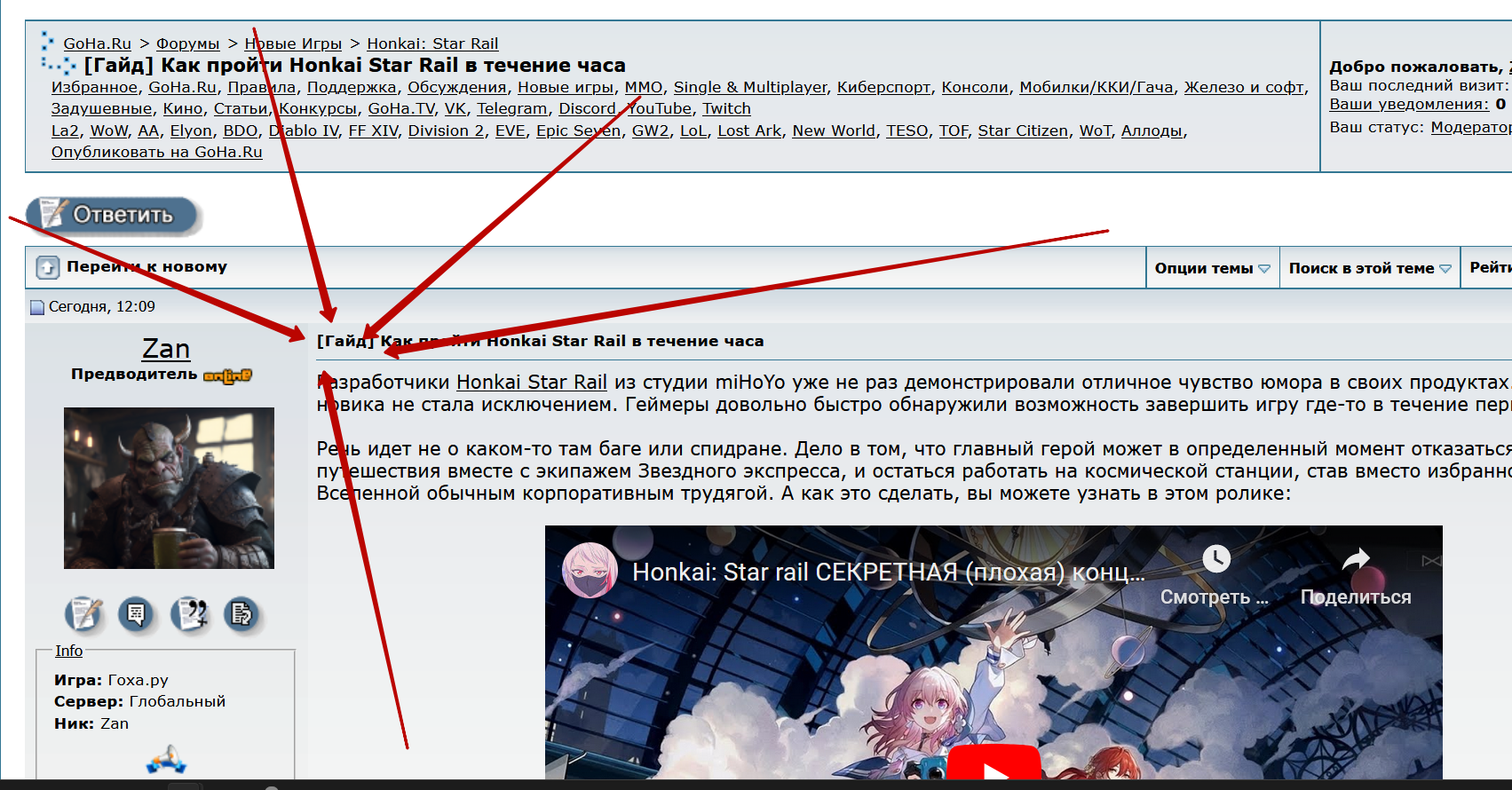Click the Поделиться share arrow icon
This screenshot has width=1512, height=790.
(1356, 559)
